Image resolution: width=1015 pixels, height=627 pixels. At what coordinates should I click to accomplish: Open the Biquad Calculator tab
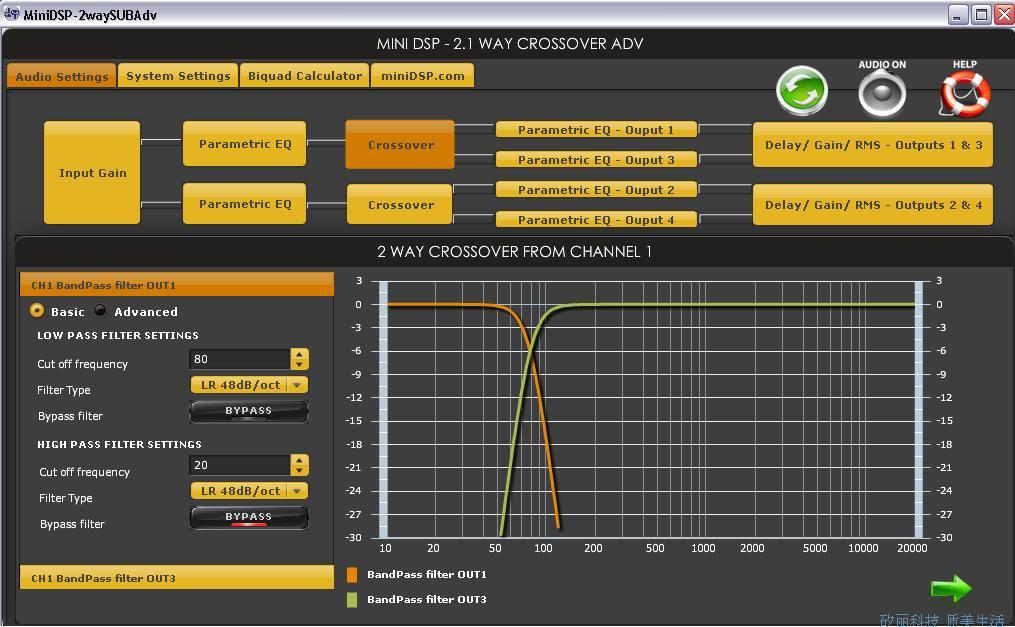click(x=305, y=76)
